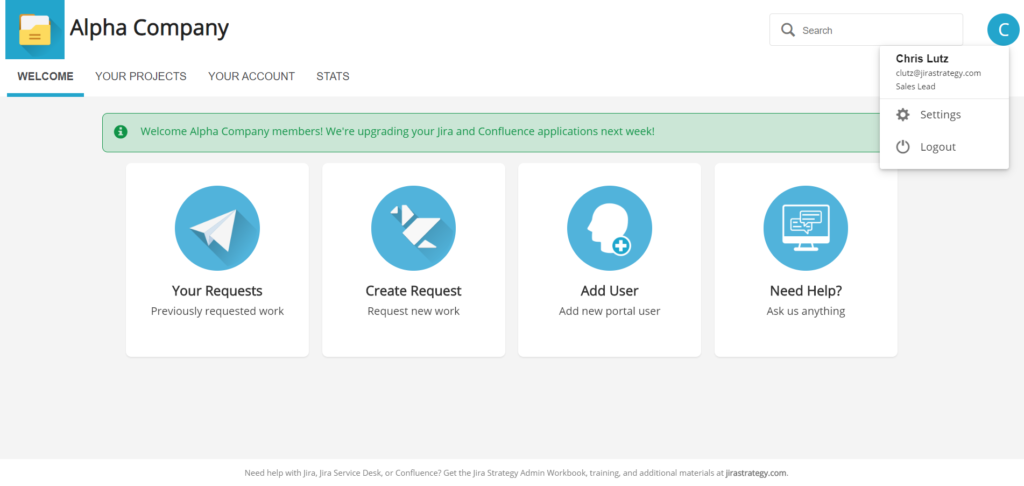The height and width of the screenshot is (486, 1024).
Task: Click the search magnifier icon
Action: click(x=788, y=30)
